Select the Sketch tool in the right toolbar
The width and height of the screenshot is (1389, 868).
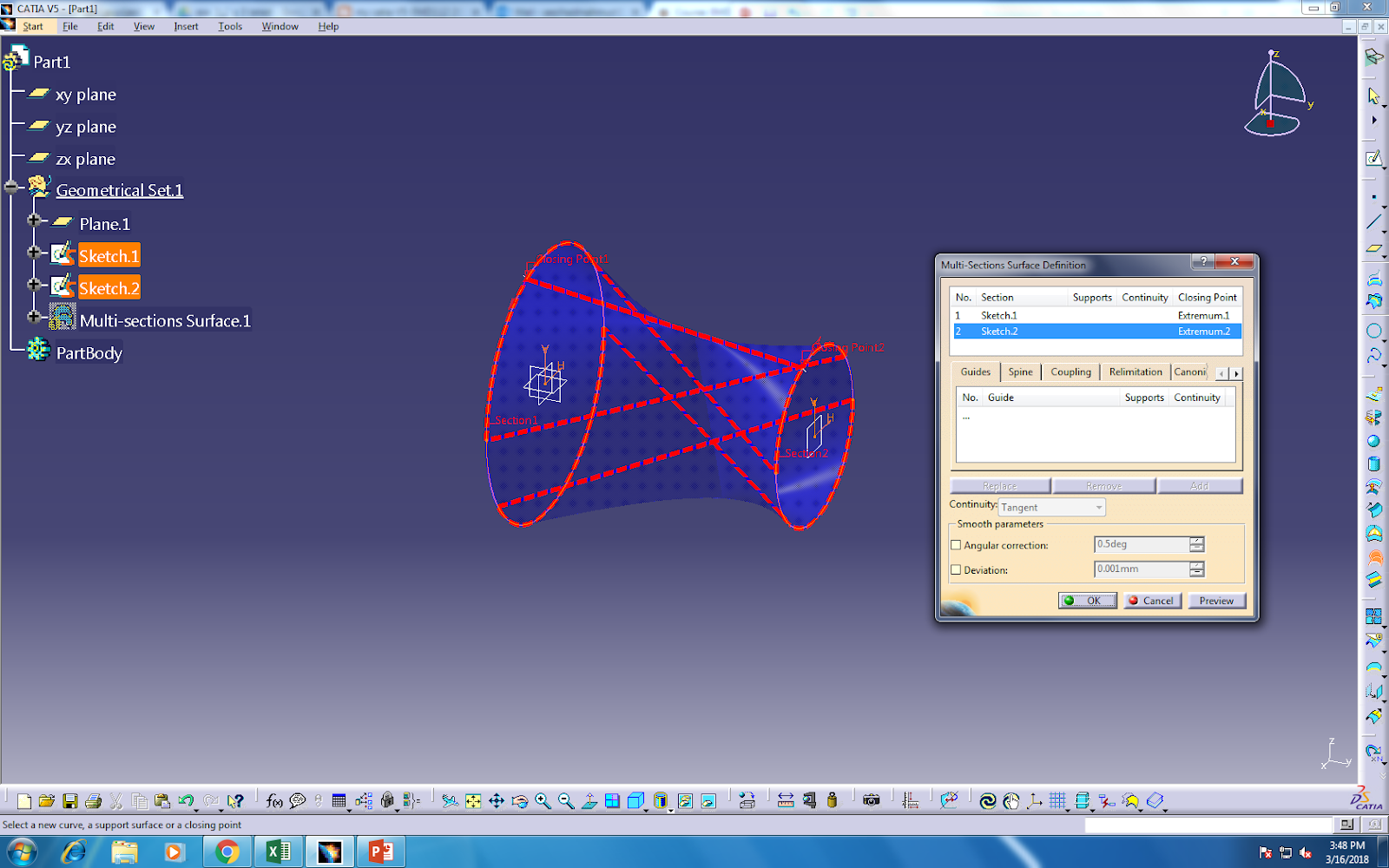click(x=1374, y=159)
